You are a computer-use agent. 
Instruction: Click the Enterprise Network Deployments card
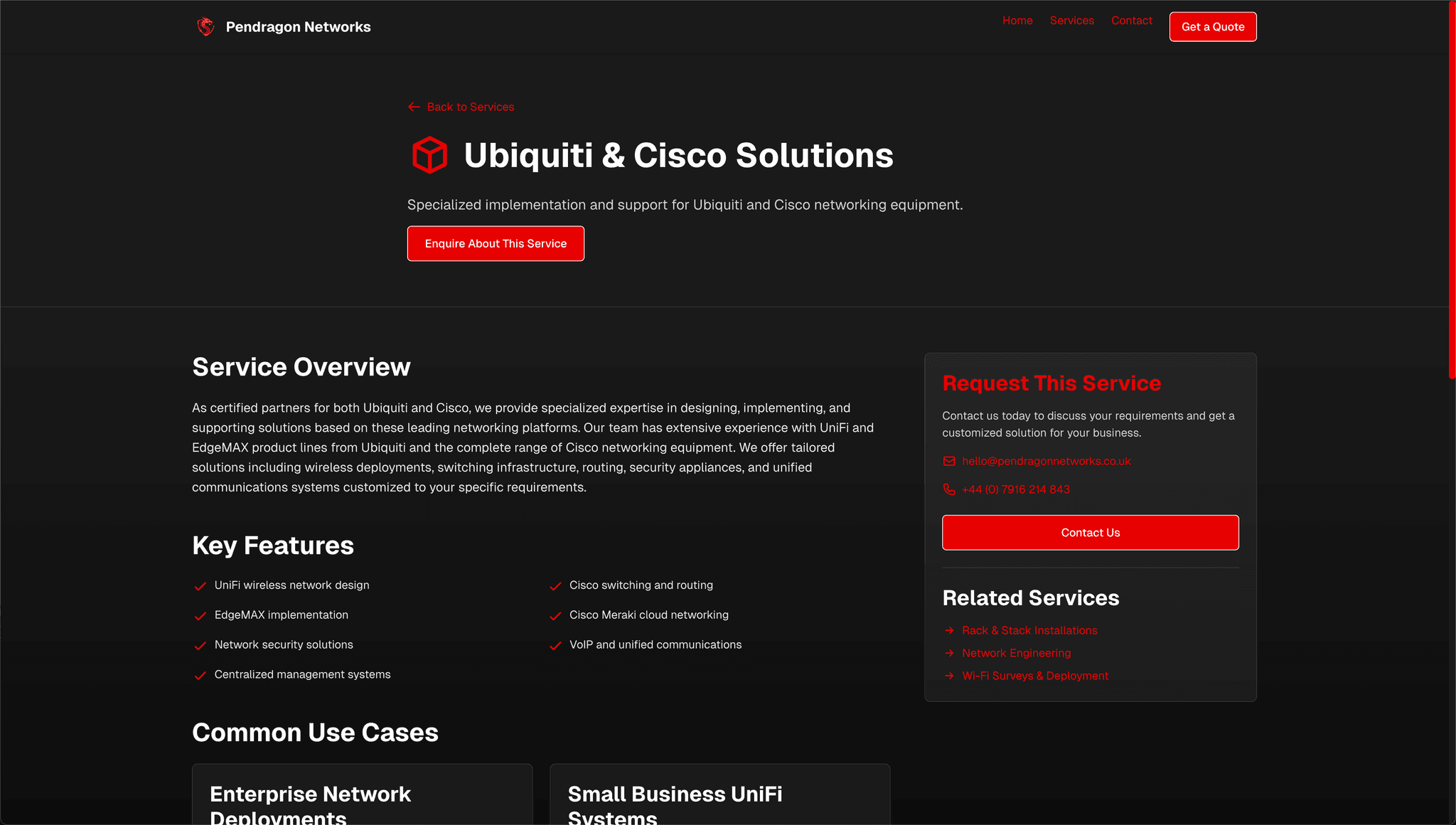pos(362,794)
